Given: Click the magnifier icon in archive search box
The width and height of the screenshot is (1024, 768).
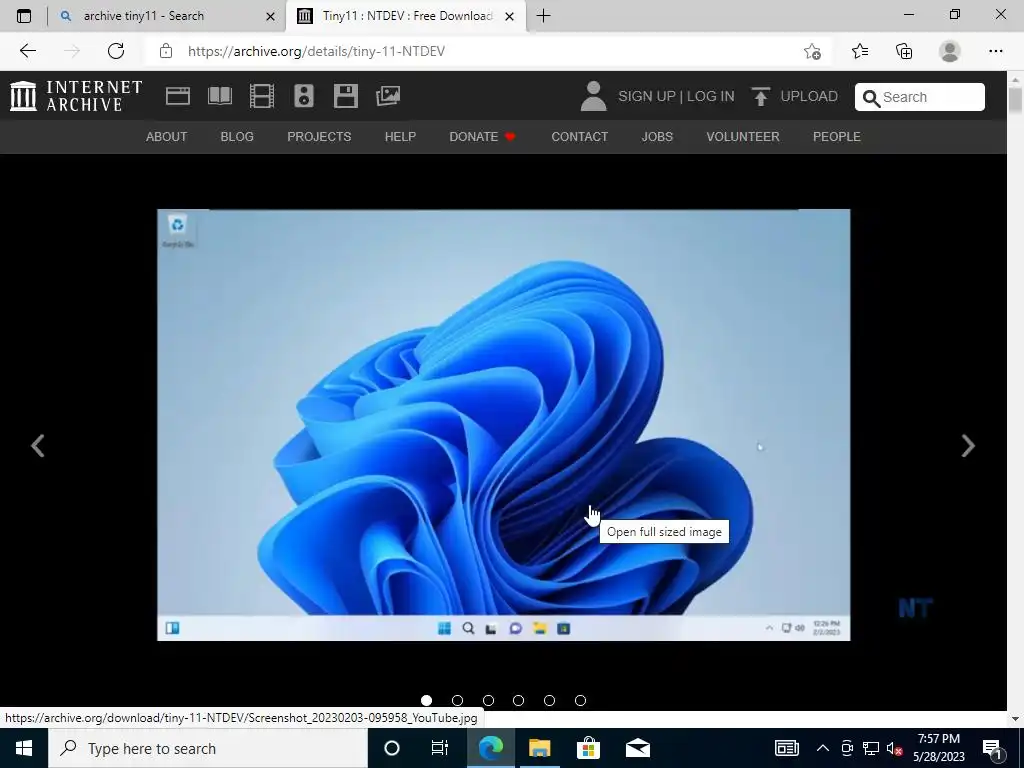Looking at the screenshot, I should click(871, 98).
